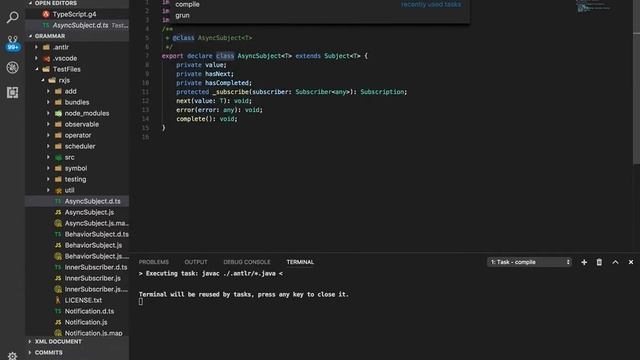640x360 pixels.
Task: Open the Debug view icon
Action: 13,67
